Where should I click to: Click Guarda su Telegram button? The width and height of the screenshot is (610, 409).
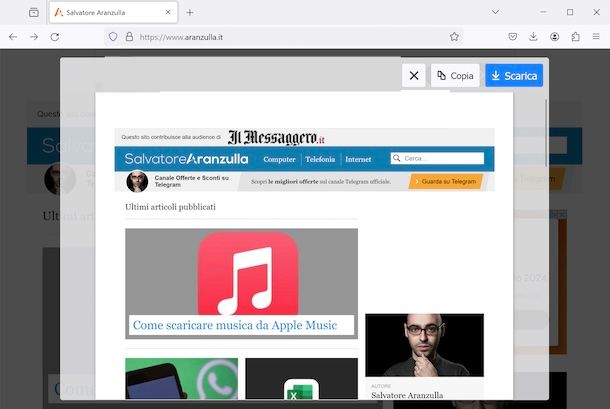point(446,181)
